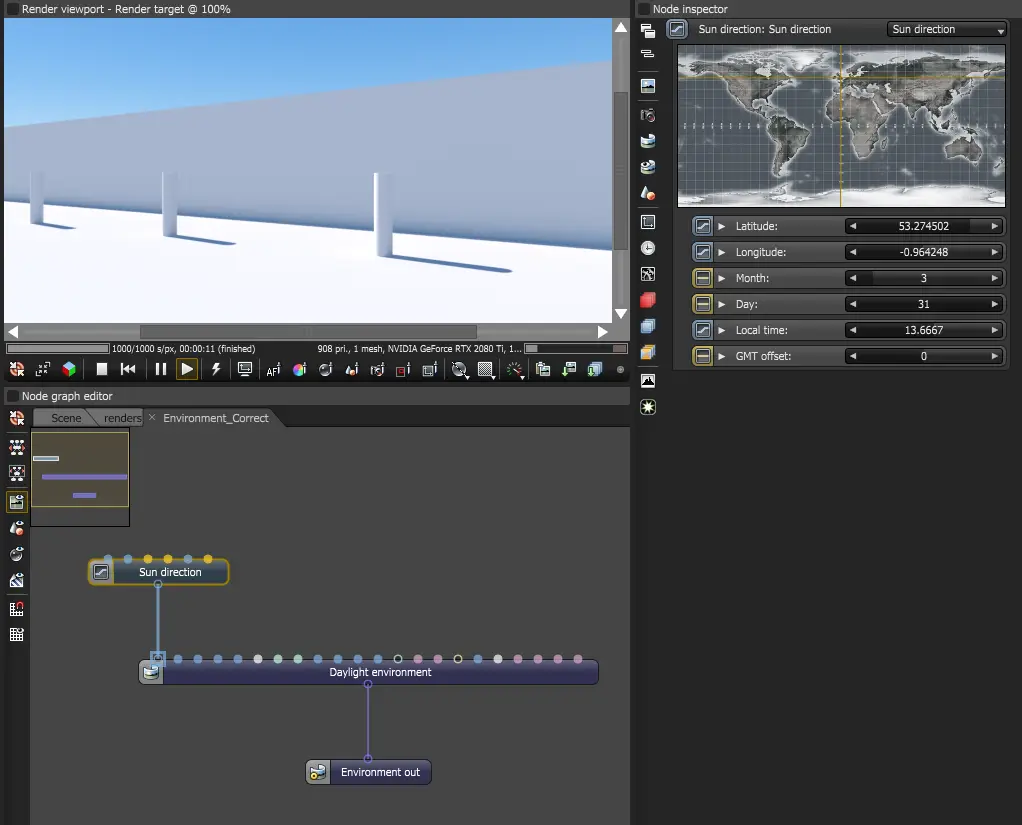This screenshot has height=825, width=1022.
Task: Open the render priority gauge dropdown
Action: (x=515, y=369)
